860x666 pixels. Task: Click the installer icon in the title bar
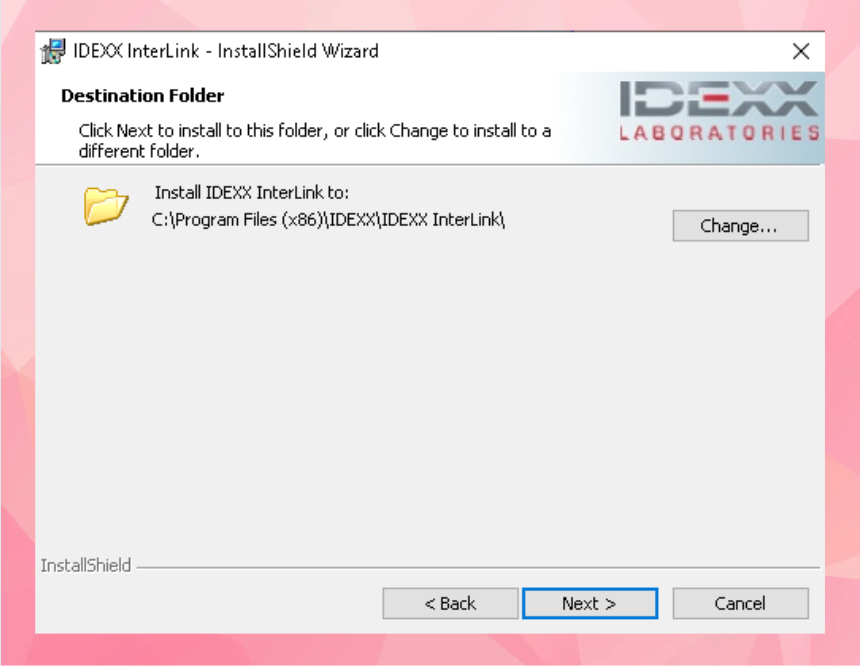click(x=53, y=52)
